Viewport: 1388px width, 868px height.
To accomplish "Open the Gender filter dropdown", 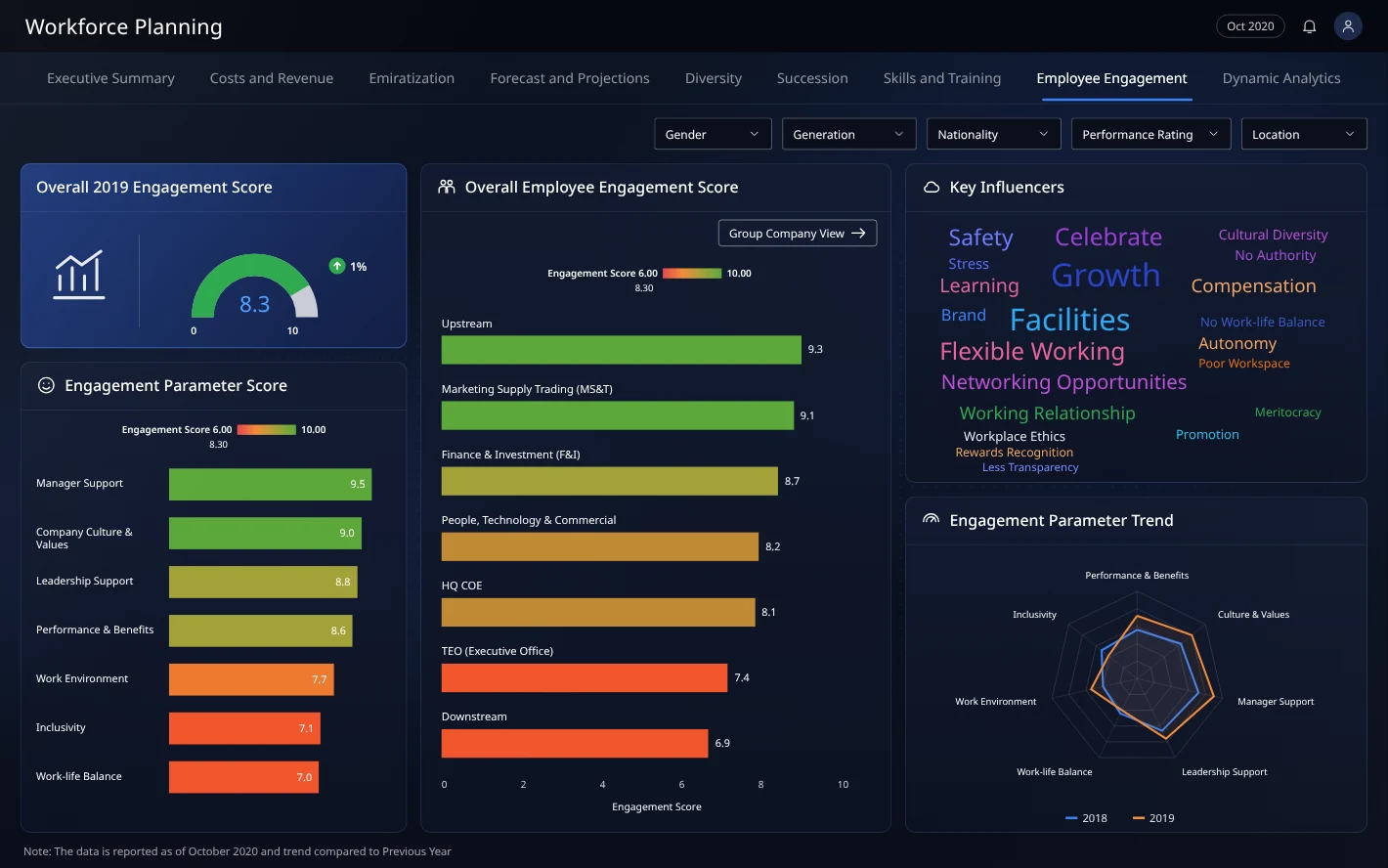I will [x=713, y=134].
